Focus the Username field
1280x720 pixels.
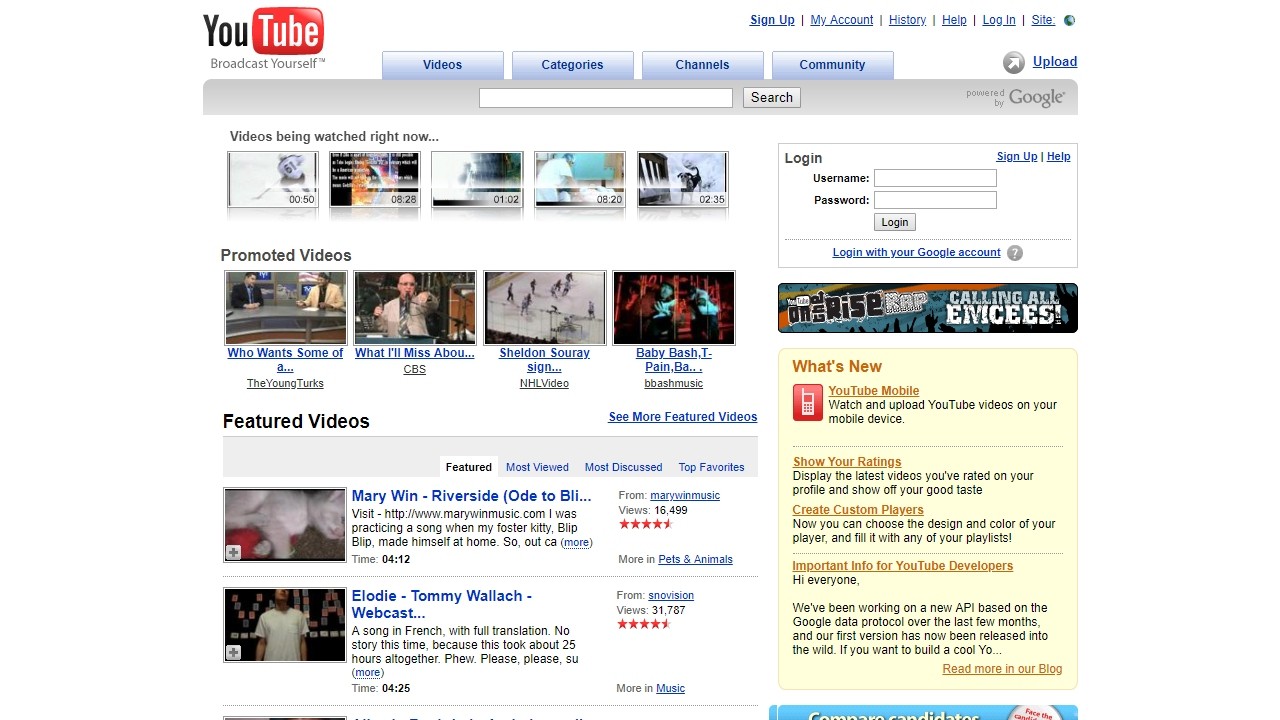click(x=935, y=178)
